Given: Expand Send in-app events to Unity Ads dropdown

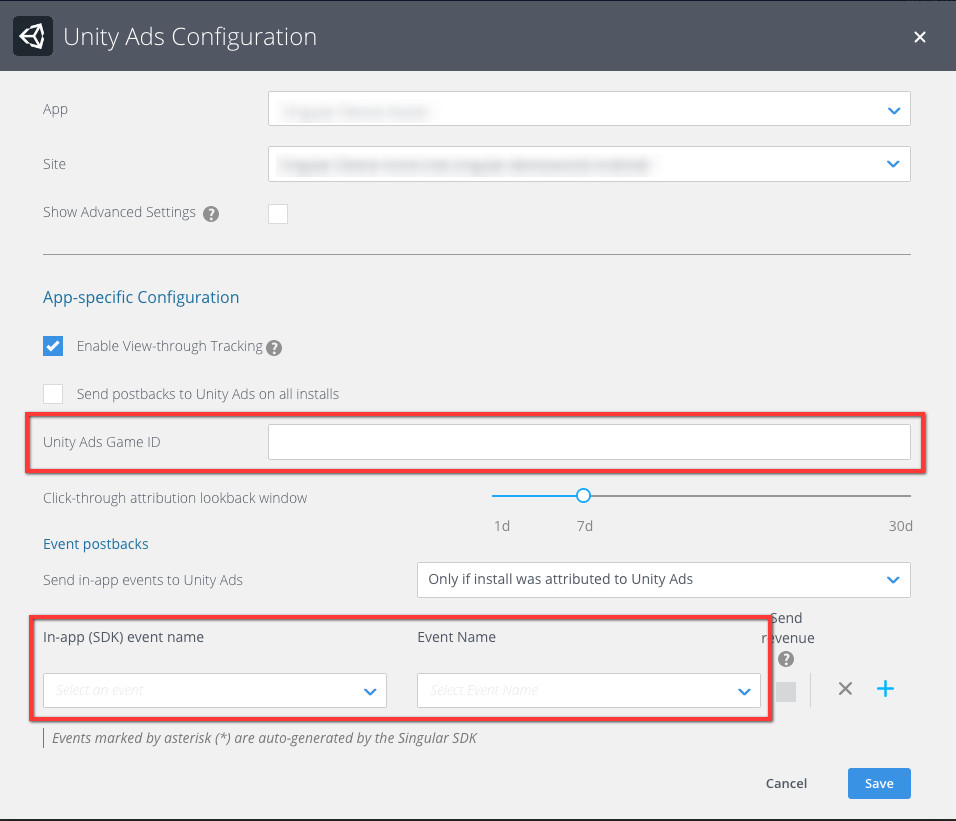Looking at the screenshot, I should 663,580.
